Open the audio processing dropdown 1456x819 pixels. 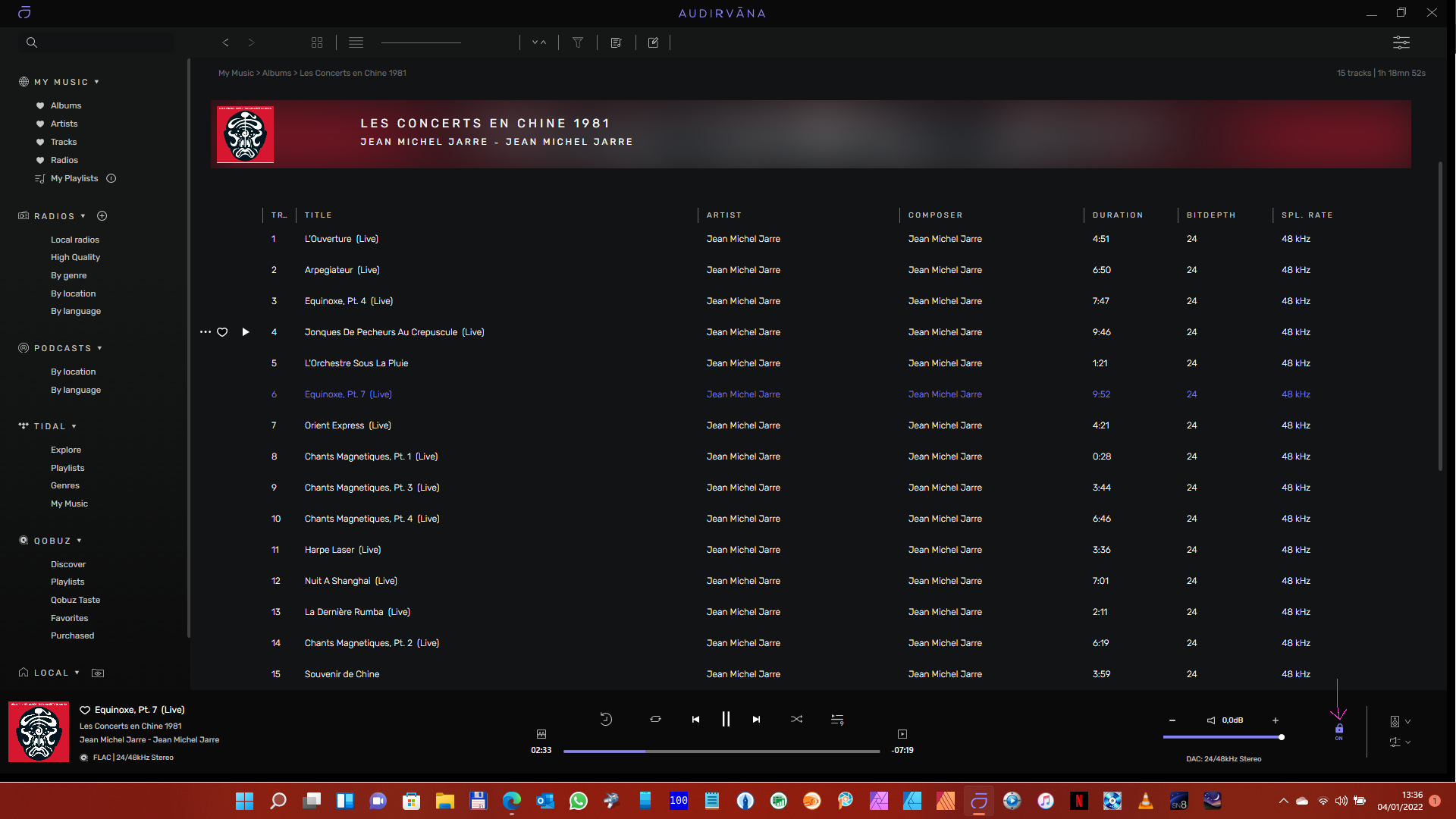pos(1400,742)
